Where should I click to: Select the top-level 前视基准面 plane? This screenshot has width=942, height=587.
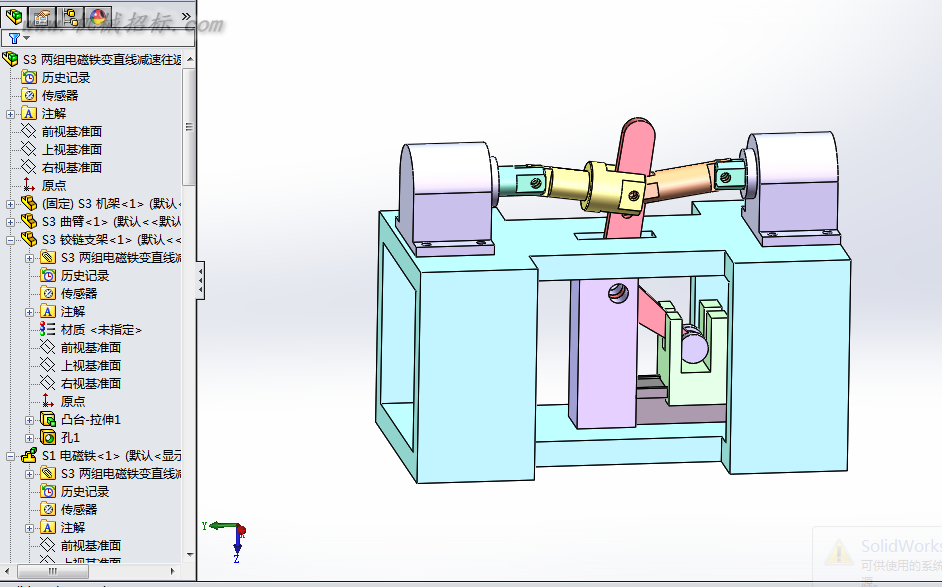point(71,132)
